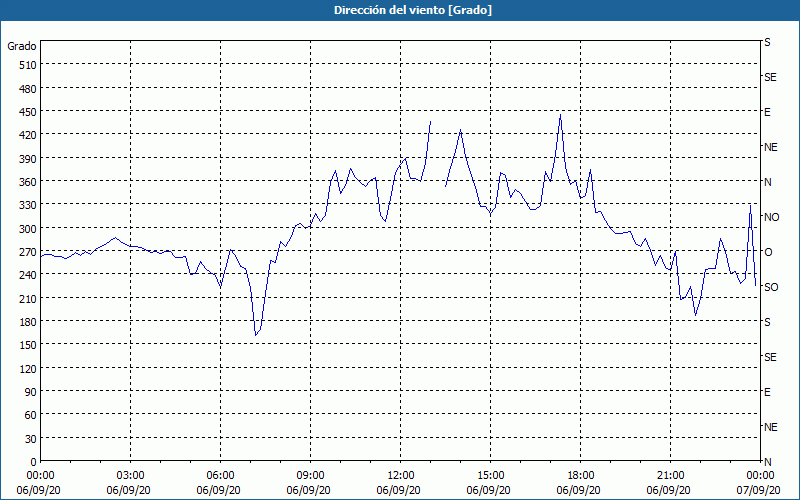Select the 240 degree axis value
Screen dimensions: 800x500
(28, 275)
